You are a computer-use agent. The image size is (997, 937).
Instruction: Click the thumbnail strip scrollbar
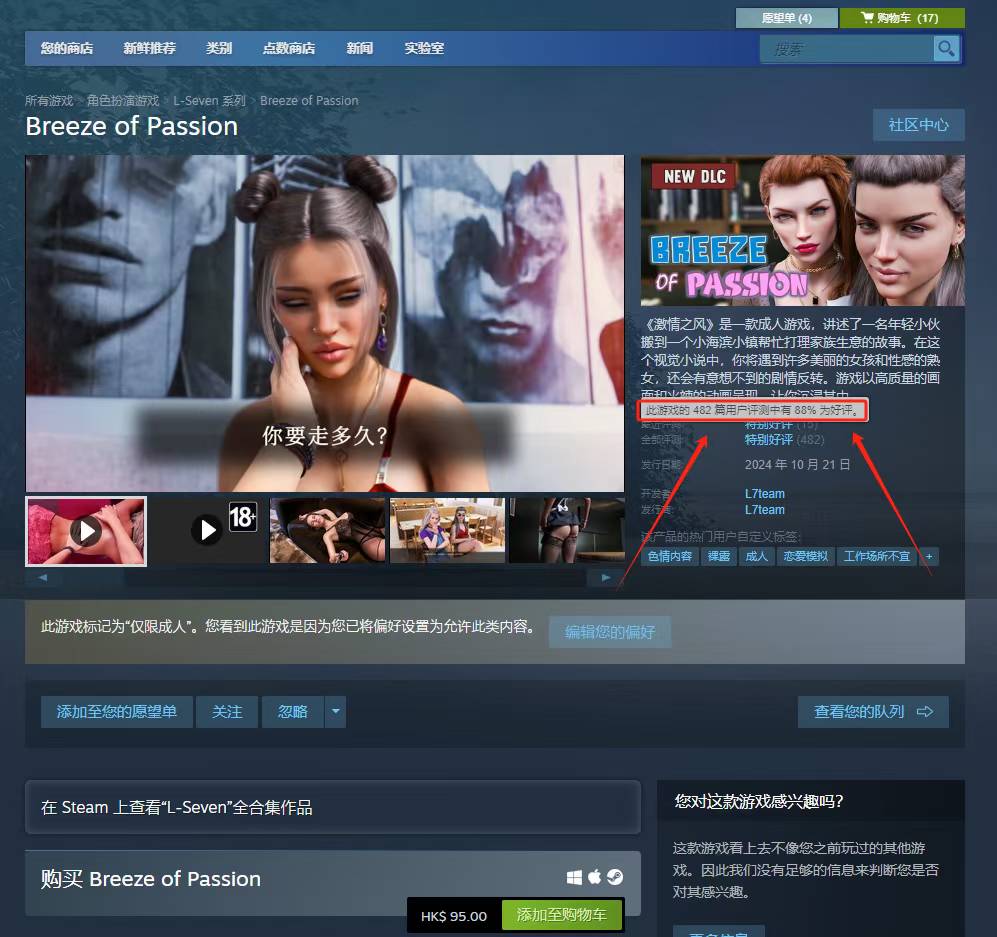[324, 577]
